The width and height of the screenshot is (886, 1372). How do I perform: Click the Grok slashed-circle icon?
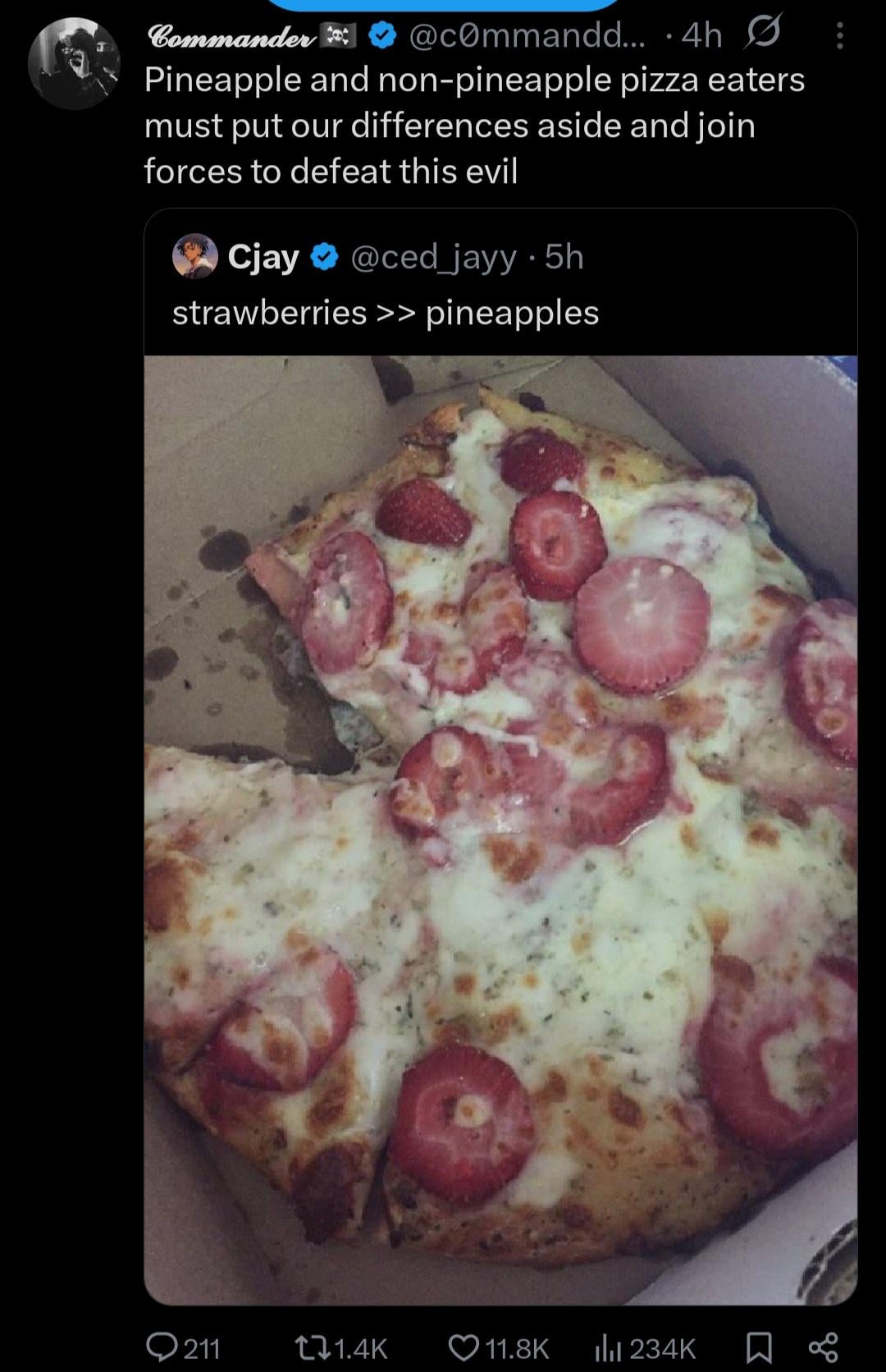[763, 34]
